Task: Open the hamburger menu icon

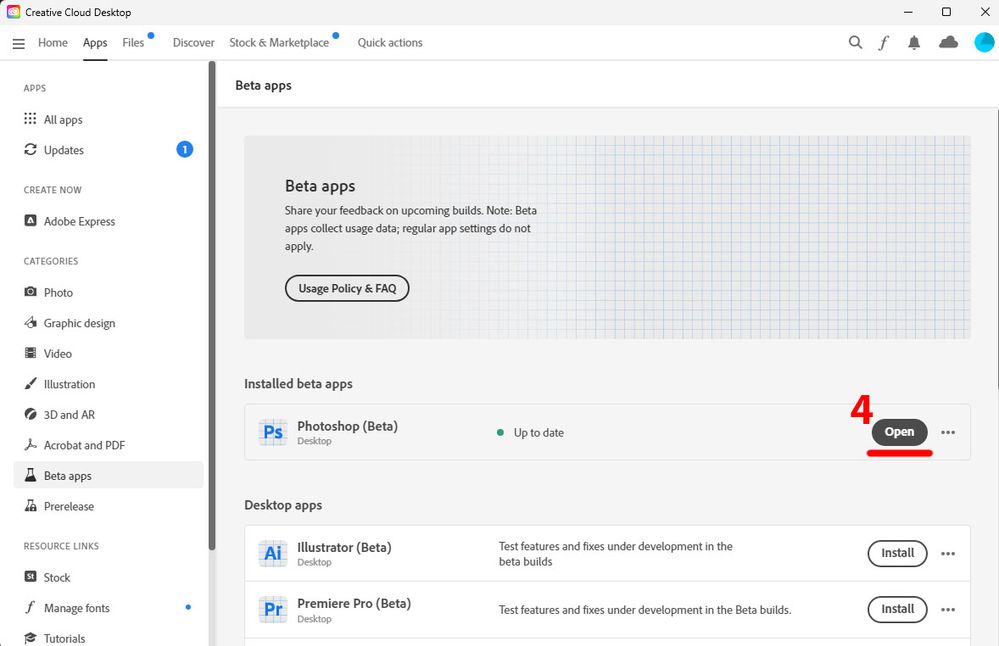Action: click(18, 43)
